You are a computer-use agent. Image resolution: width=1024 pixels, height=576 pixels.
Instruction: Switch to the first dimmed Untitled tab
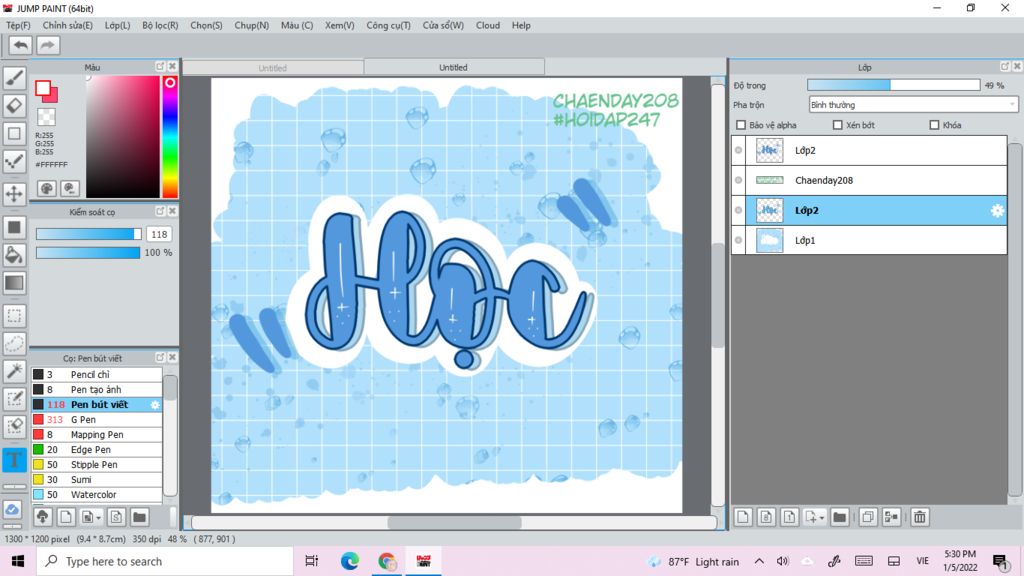point(272,67)
